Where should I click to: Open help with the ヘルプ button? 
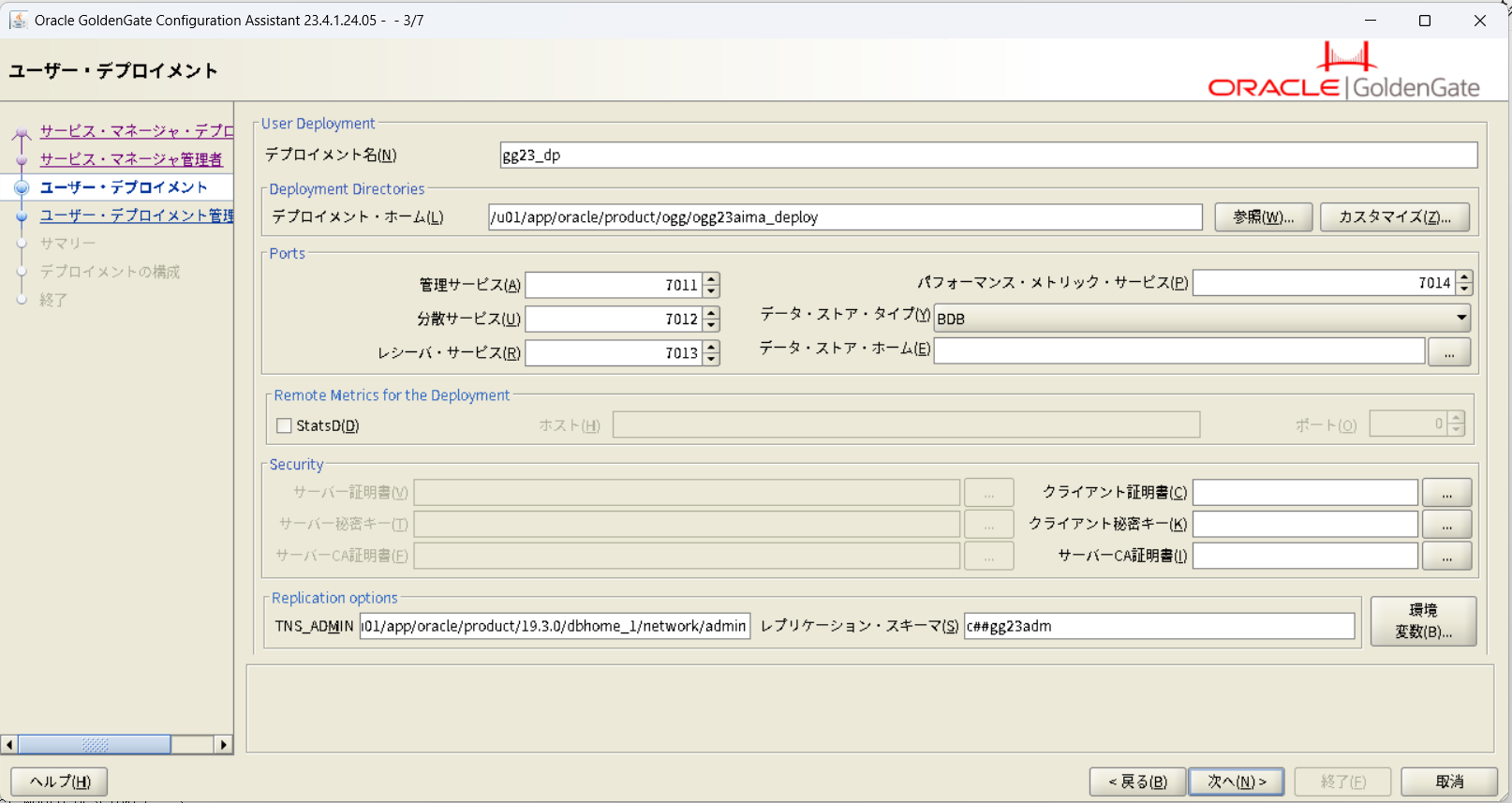point(59,781)
